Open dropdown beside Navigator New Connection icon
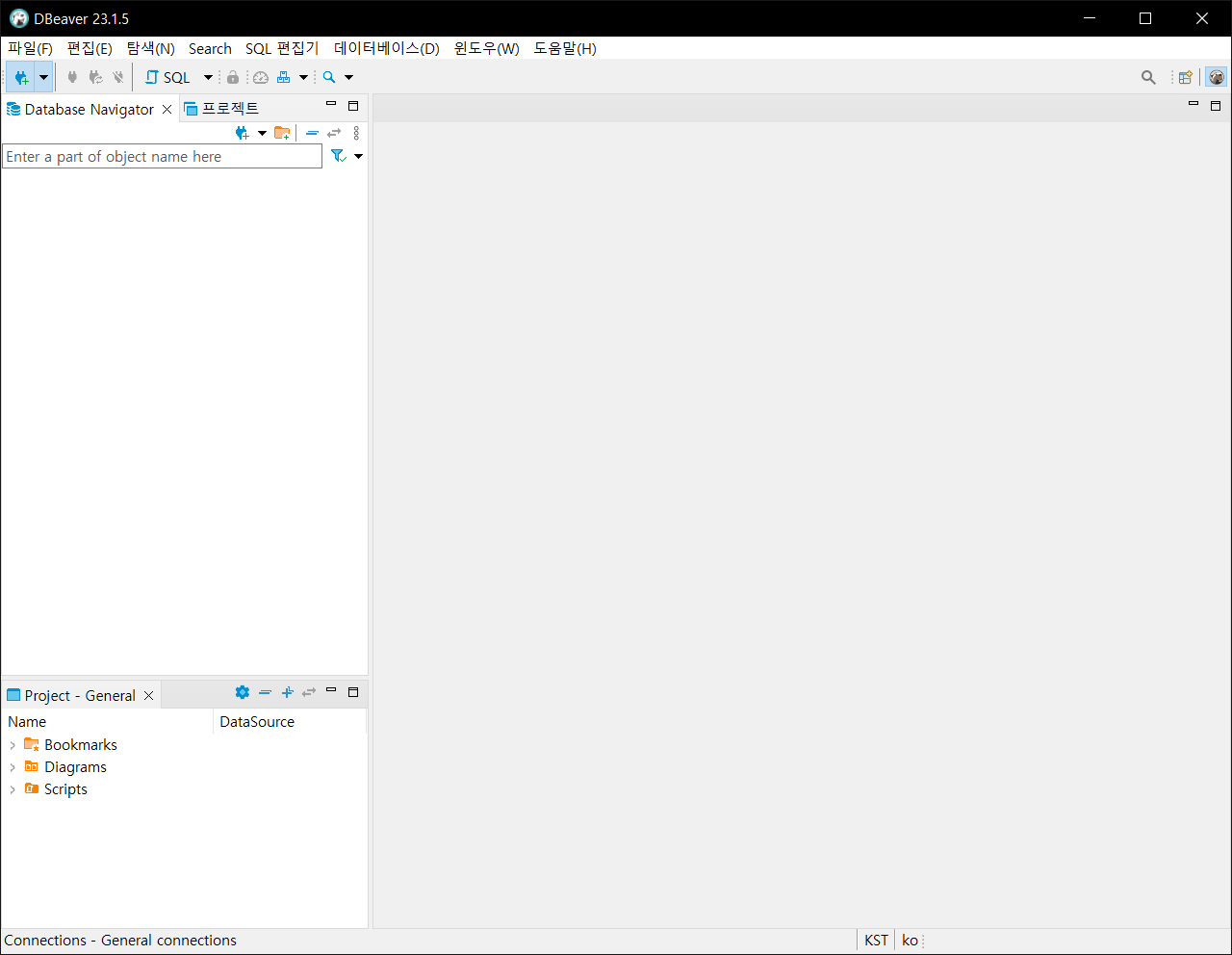Image resolution: width=1232 pixels, height=955 pixels. (262, 133)
